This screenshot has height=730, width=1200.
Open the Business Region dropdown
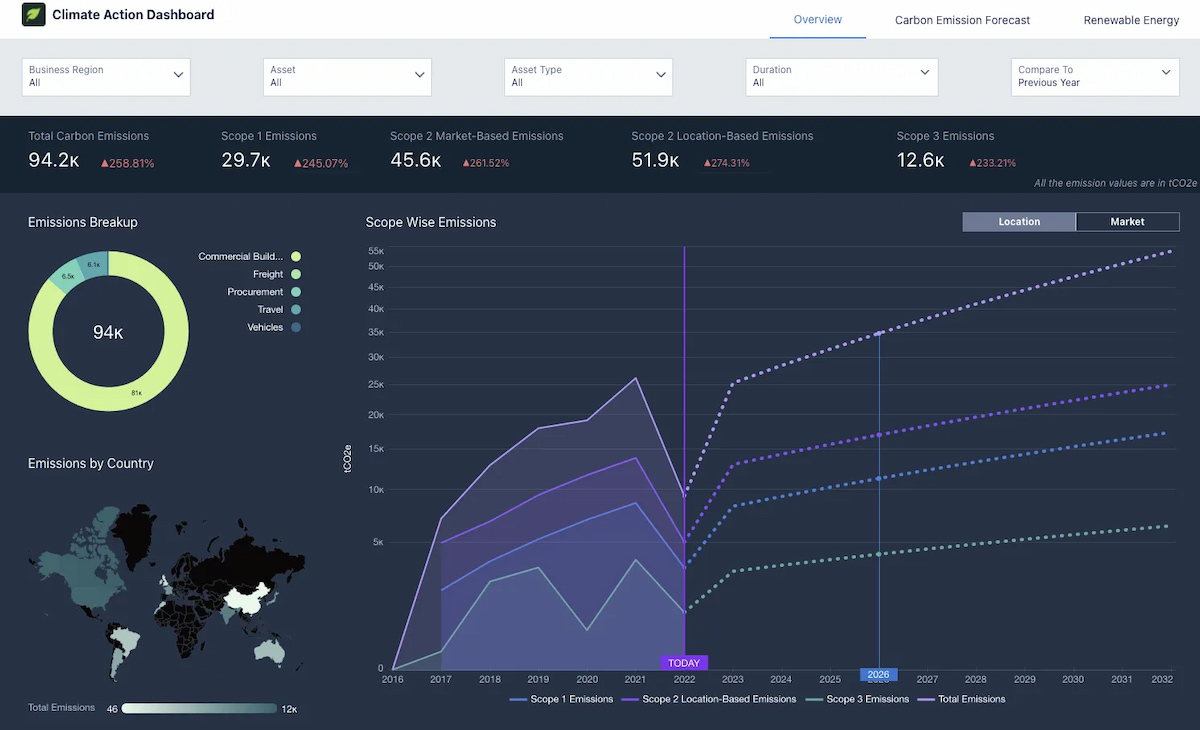click(x=106, y=77)
